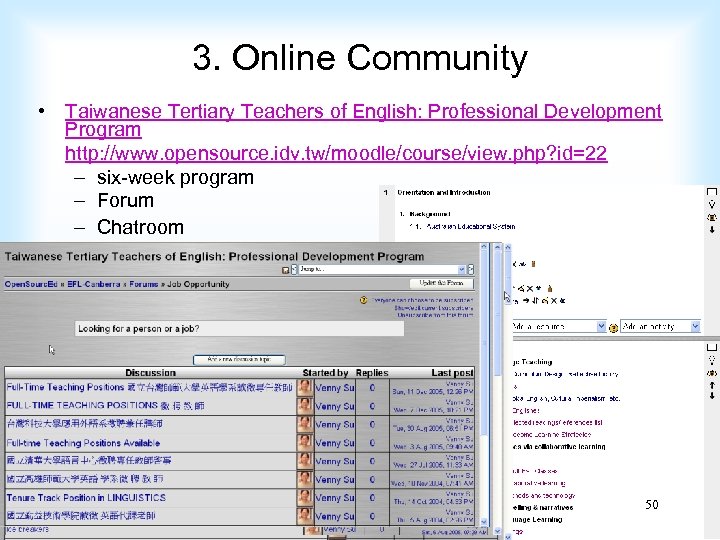Open Show/edit current subscribers link
Screen dimensions: 720x540
pos(433,308)
